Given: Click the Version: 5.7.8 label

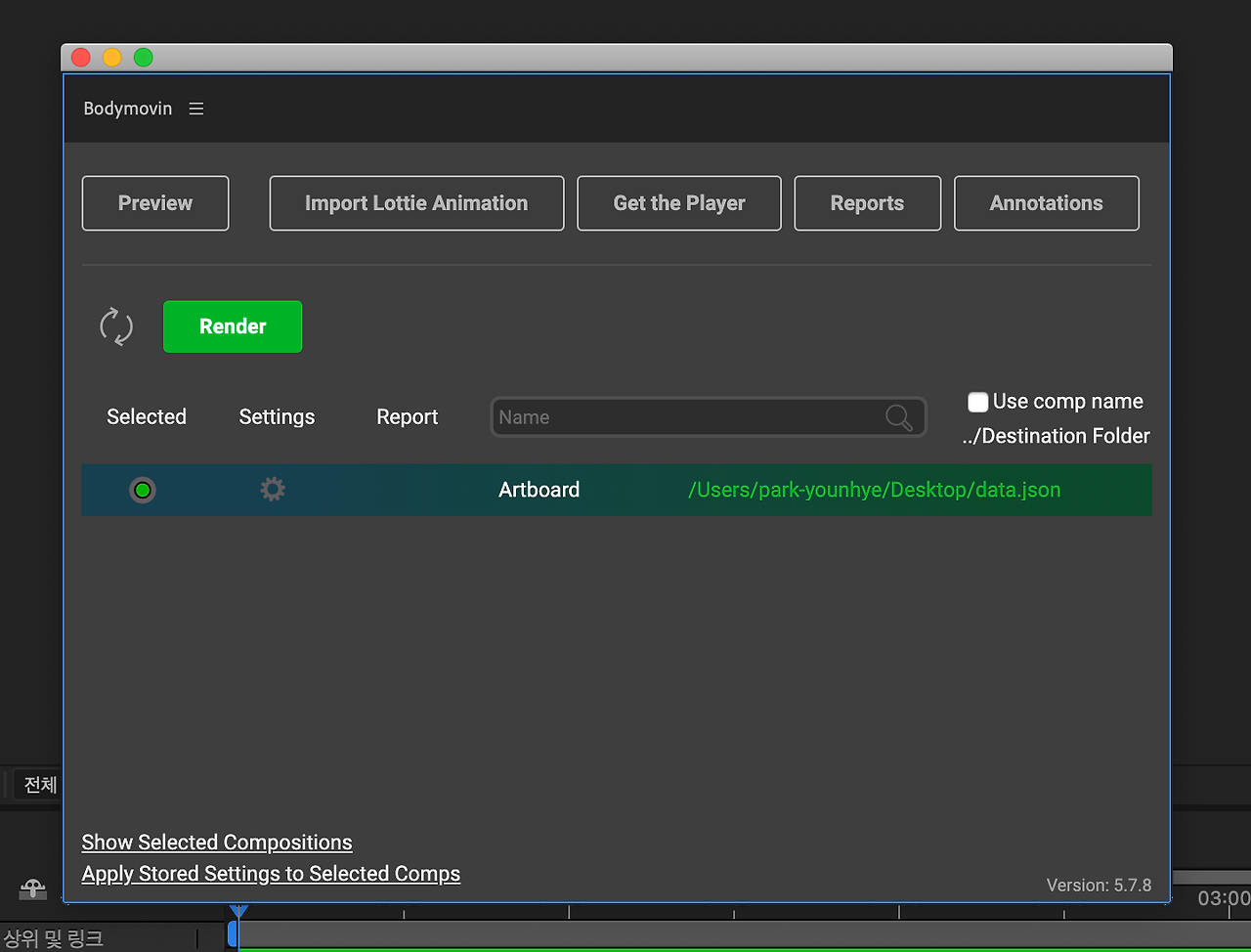Looking at the screenshot, I should (1099, 886).
